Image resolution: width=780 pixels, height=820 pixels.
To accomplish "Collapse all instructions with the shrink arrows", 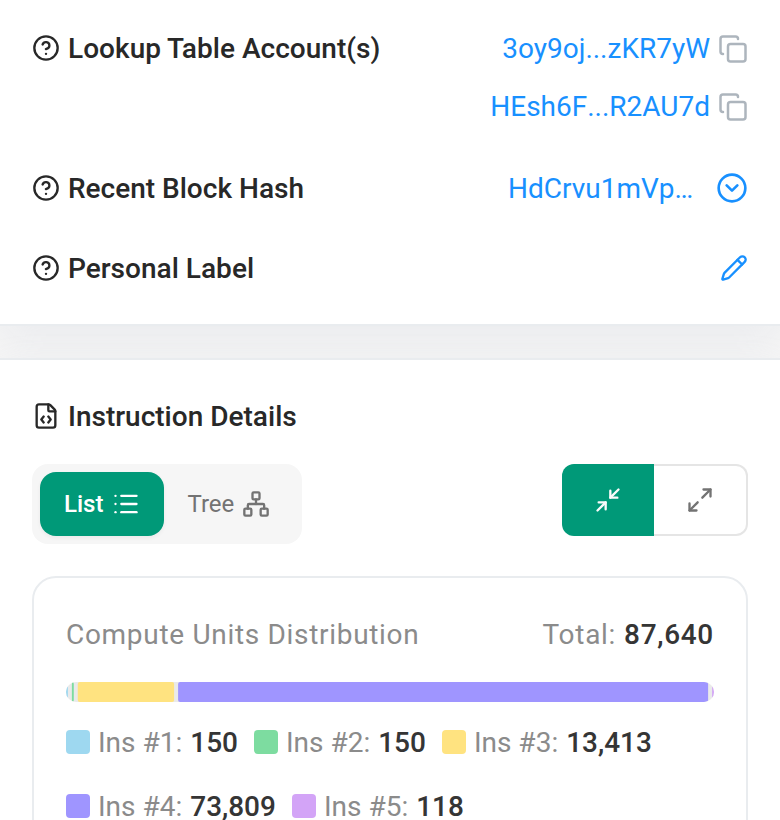I will (608, 500).
